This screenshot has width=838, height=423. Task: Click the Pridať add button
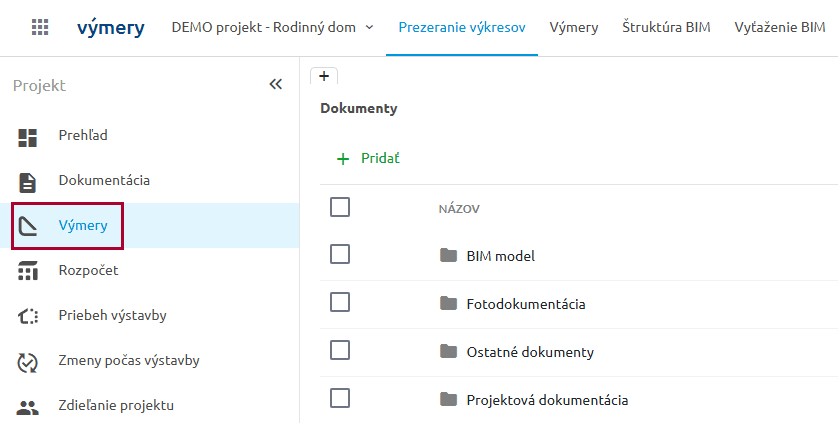click(368, 158)
